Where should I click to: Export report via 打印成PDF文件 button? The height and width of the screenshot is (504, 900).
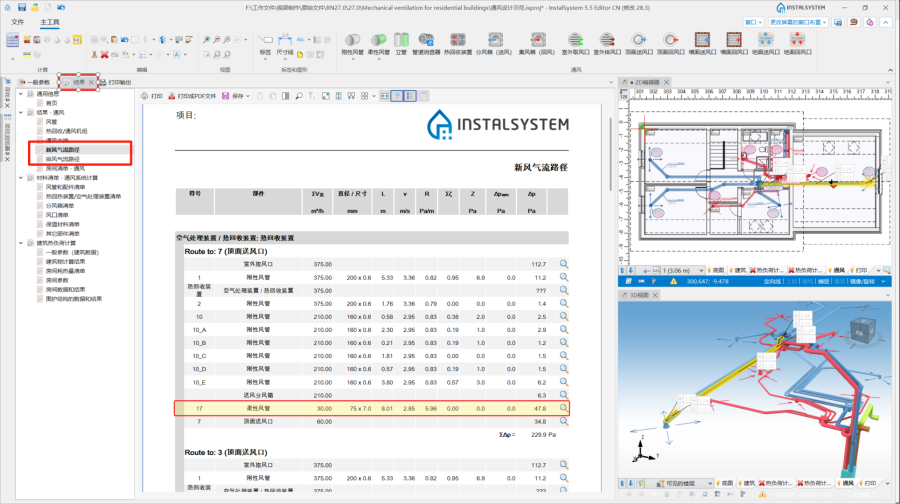coord(191,96)
